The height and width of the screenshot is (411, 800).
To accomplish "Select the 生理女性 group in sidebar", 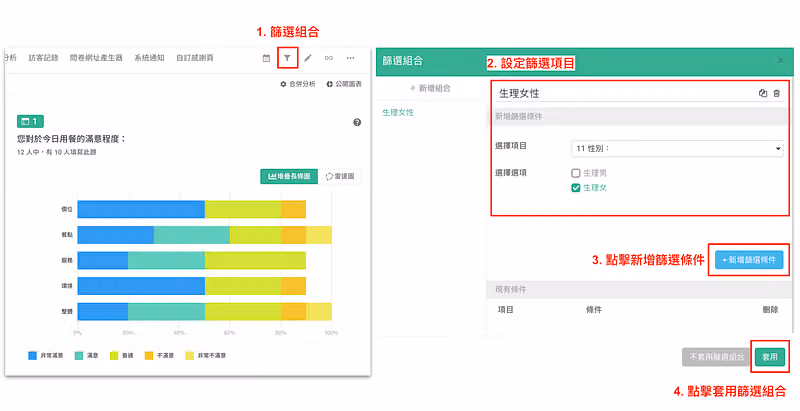I will coord(398,112).
